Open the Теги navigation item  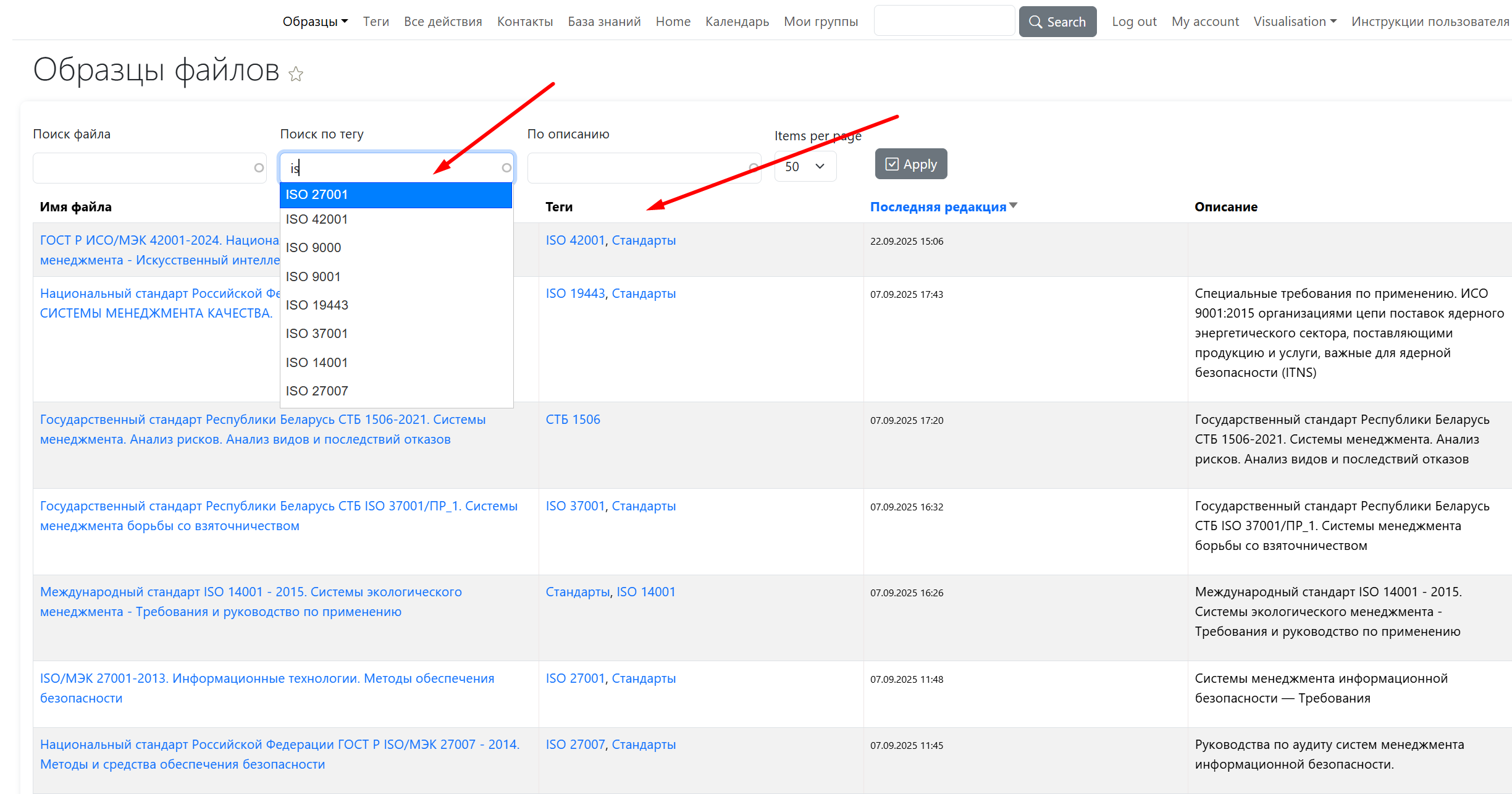coord(376,22)
